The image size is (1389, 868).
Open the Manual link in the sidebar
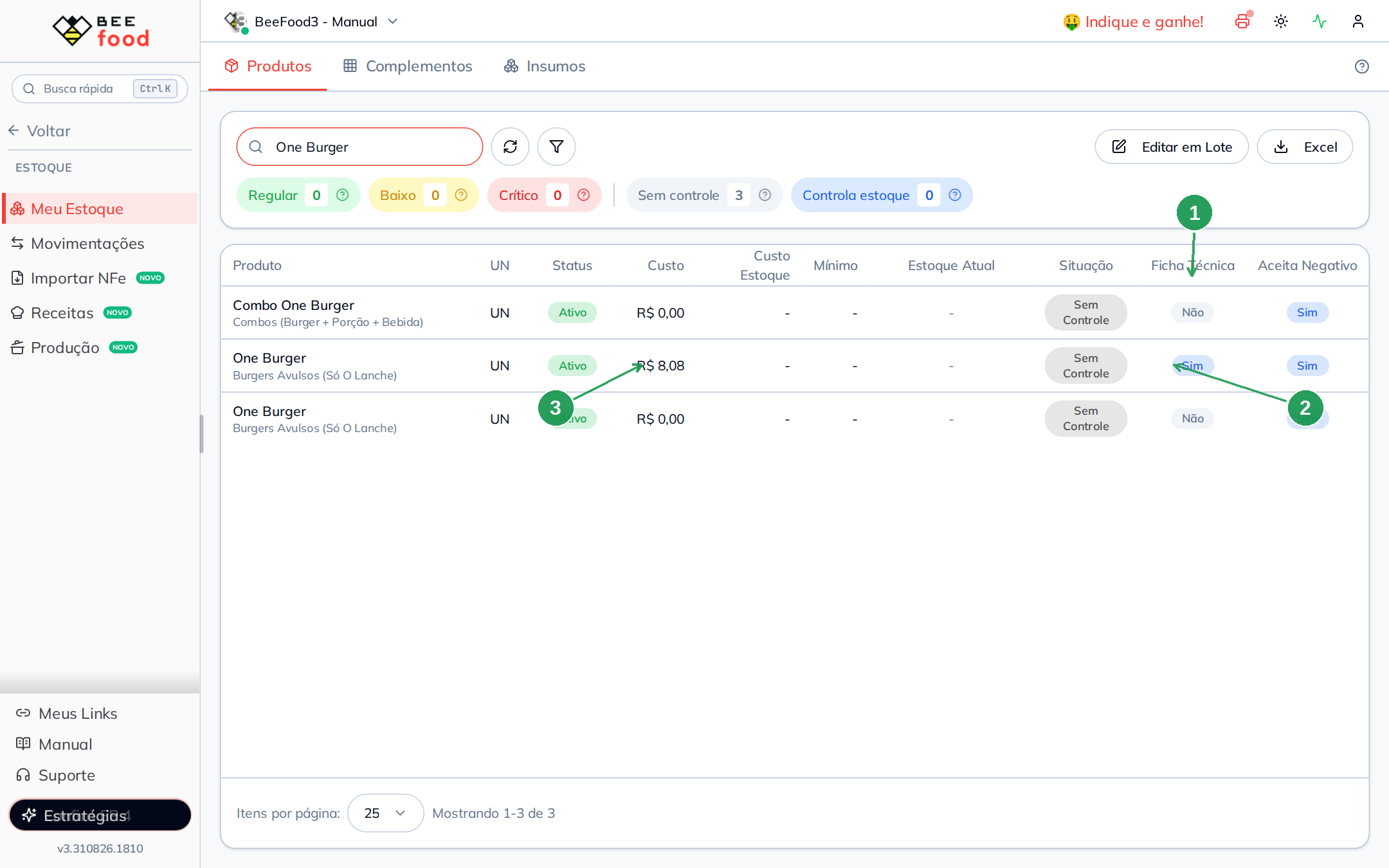[x=54, y=744]
